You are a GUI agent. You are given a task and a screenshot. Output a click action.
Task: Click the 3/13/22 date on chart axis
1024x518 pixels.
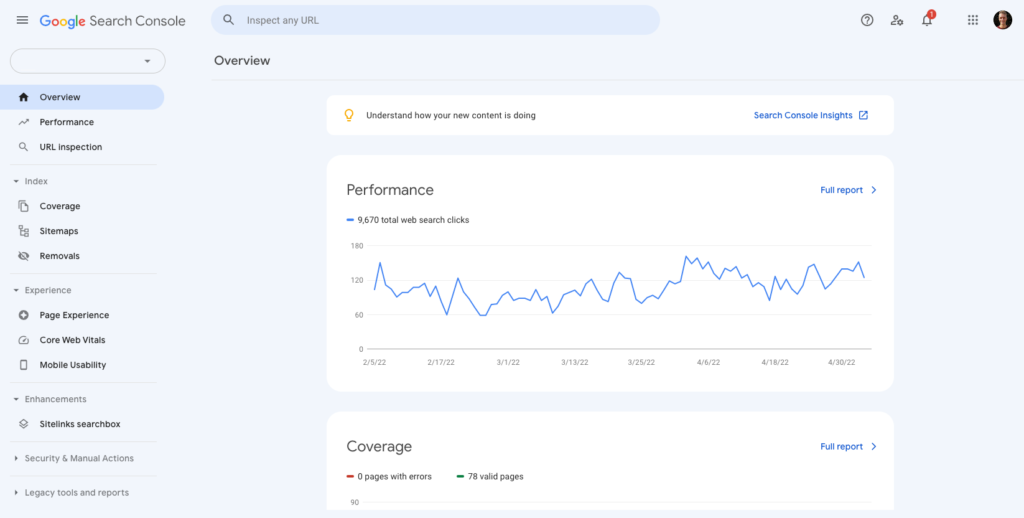point(575,363)
